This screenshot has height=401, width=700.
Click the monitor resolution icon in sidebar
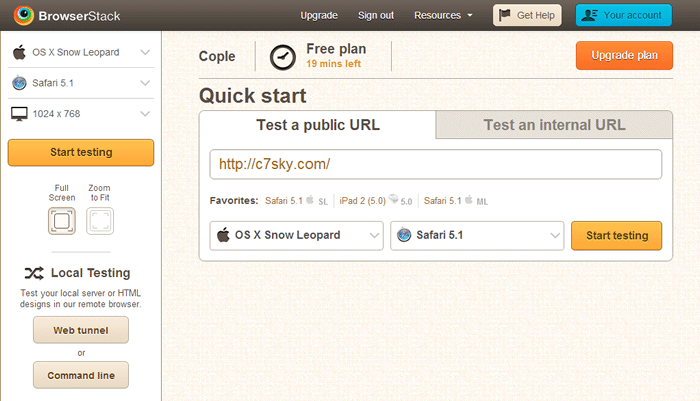point(19,114)
